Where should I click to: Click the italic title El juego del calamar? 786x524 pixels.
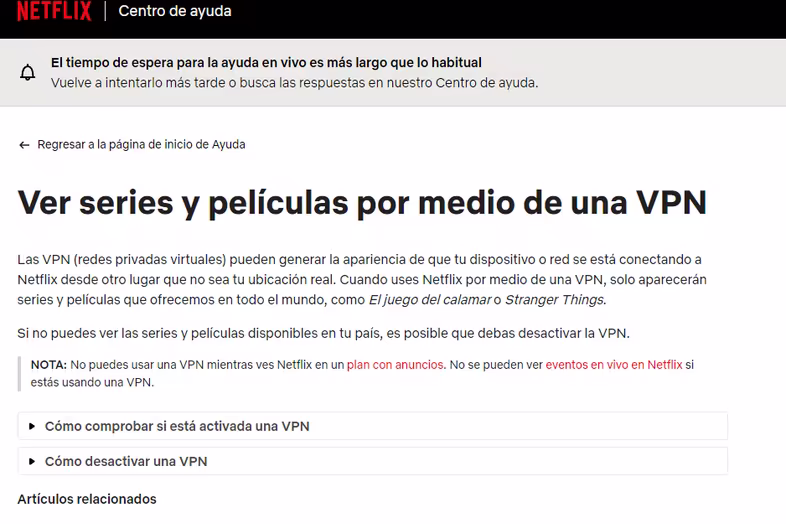[430, 300]
